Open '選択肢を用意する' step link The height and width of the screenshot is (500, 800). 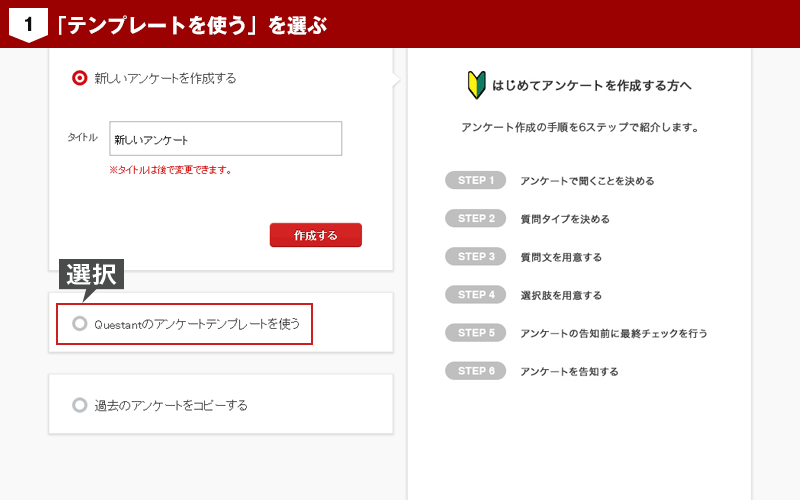pos(560,295)
